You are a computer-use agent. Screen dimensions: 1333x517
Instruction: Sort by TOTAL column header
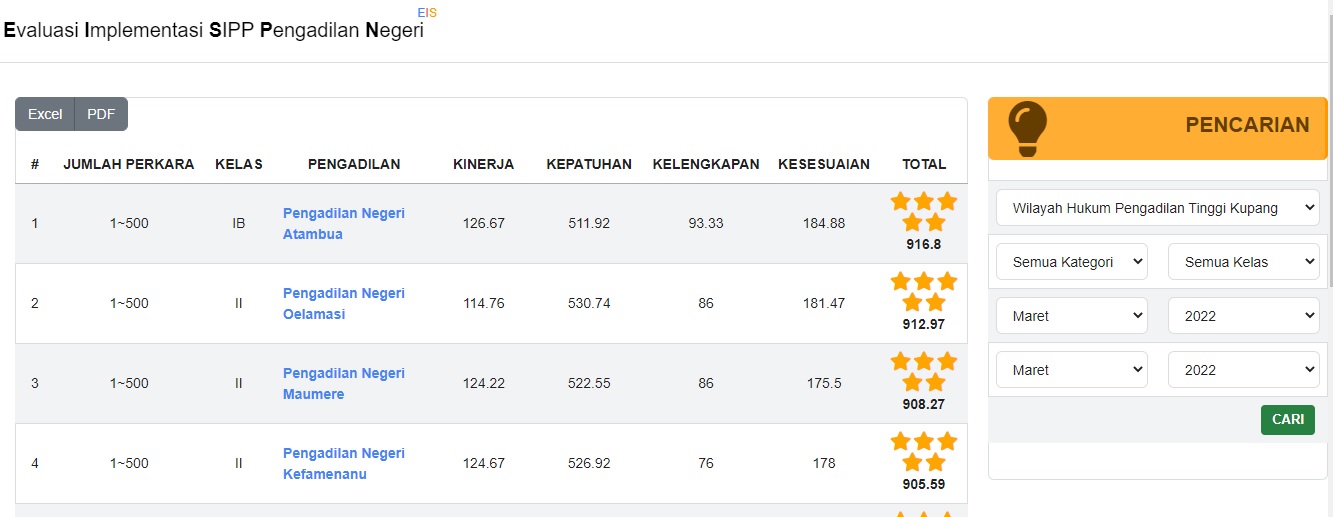(924, 164)
